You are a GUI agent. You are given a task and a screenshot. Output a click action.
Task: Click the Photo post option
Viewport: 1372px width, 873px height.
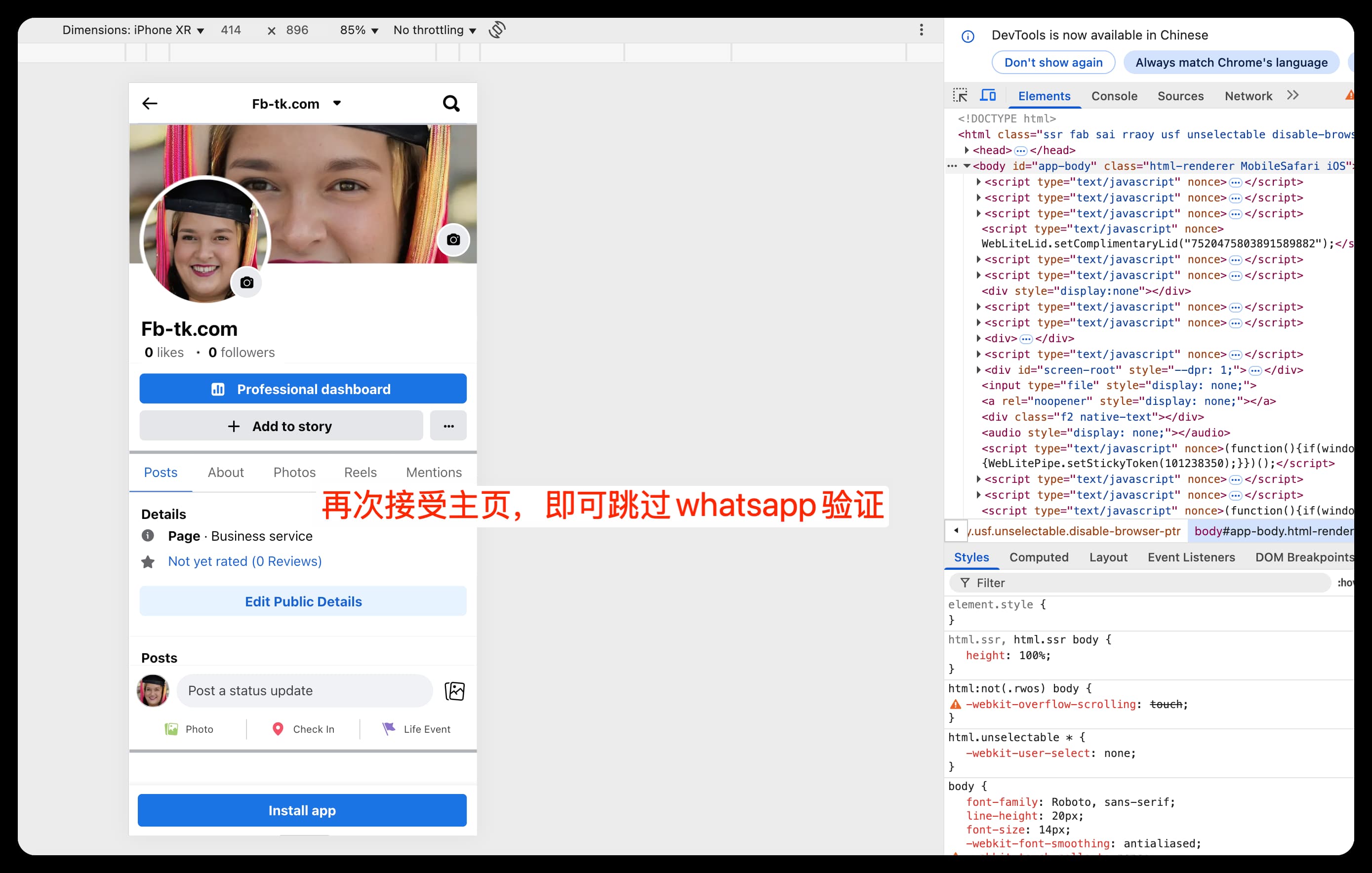point(189,729)
